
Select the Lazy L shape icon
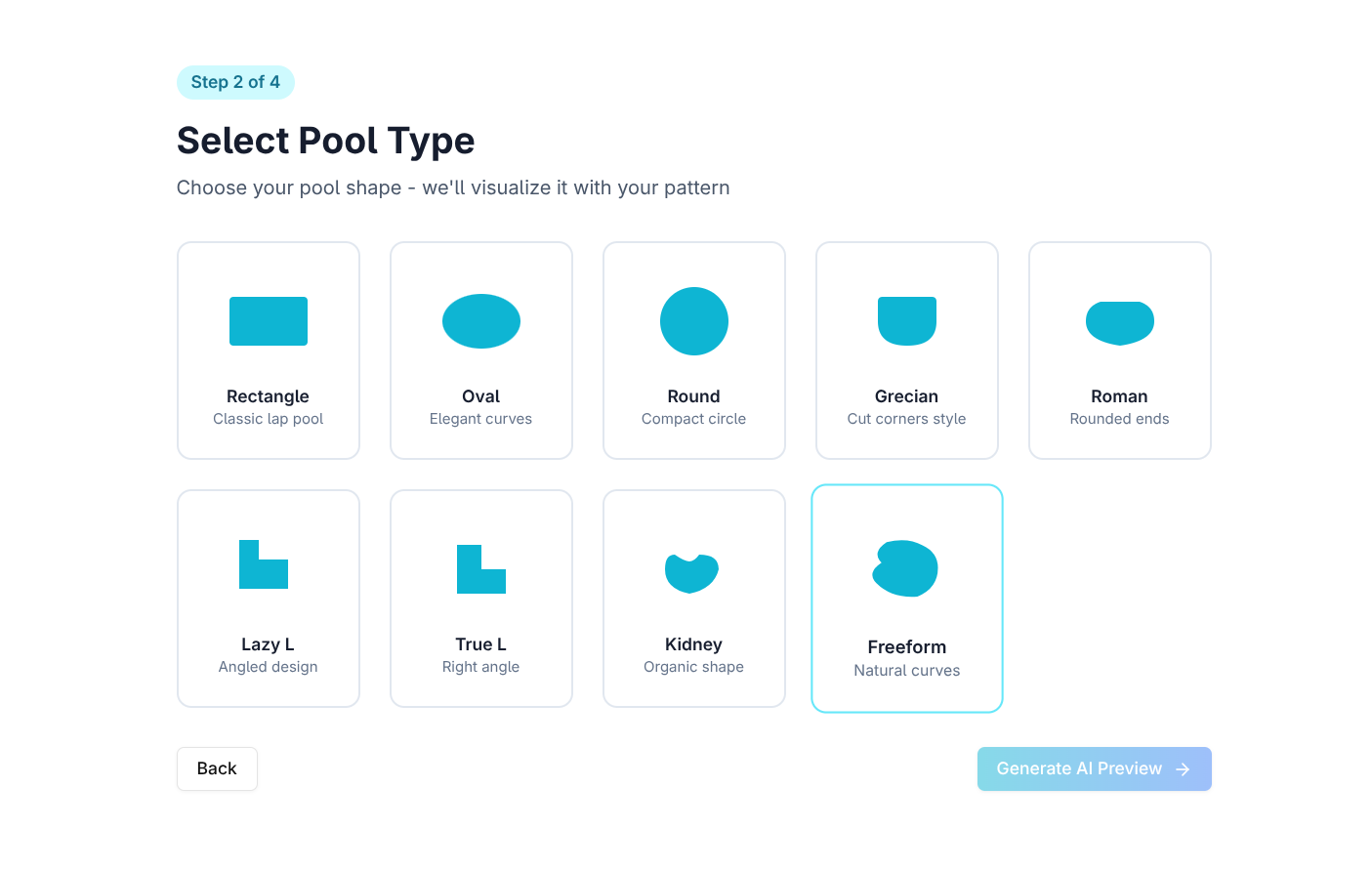click(264, 564)
